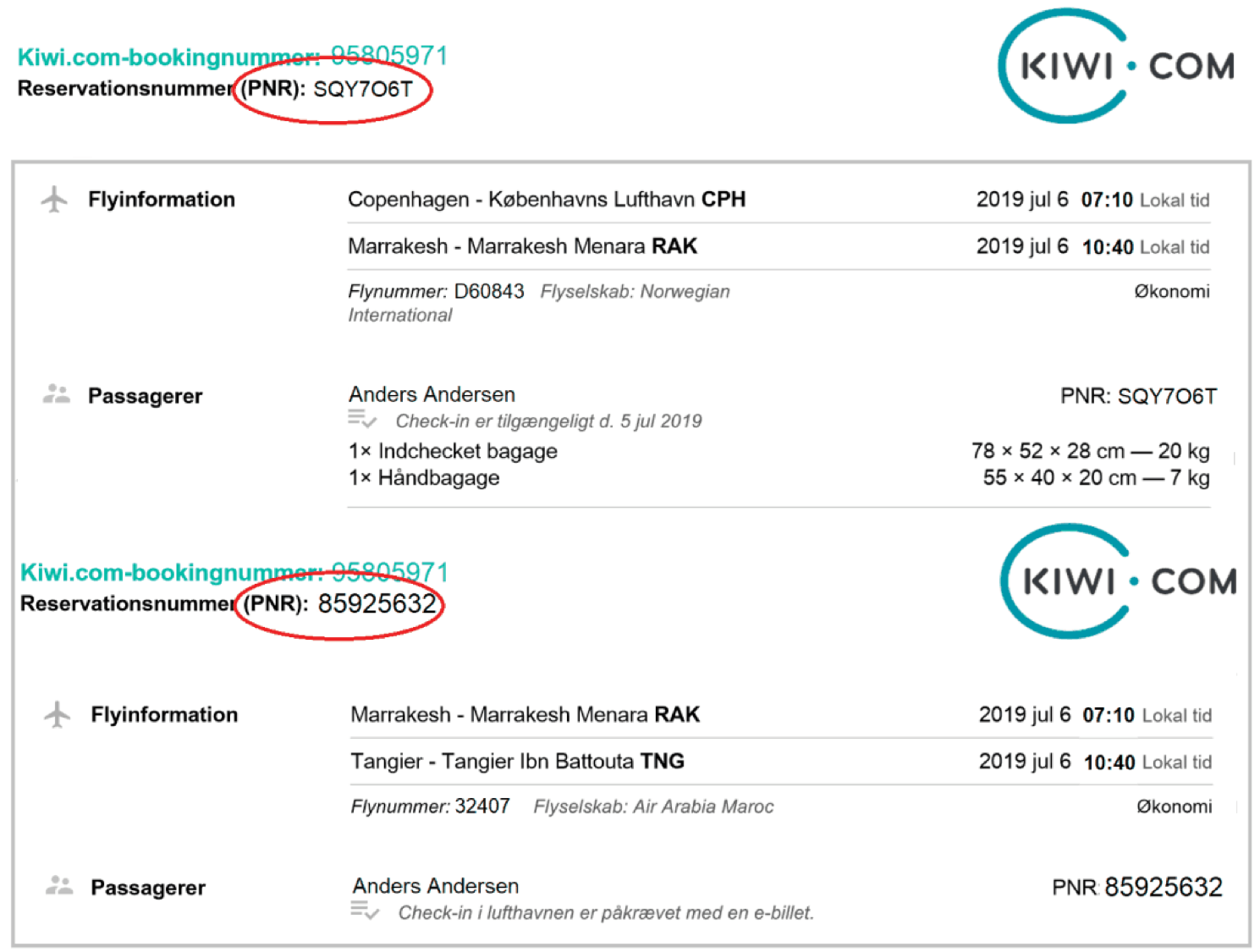The height and width of the screenshot is (952, 1260).
Task: Click check-in list icon next to 5 jul 2019
Action: pos(362,418)
